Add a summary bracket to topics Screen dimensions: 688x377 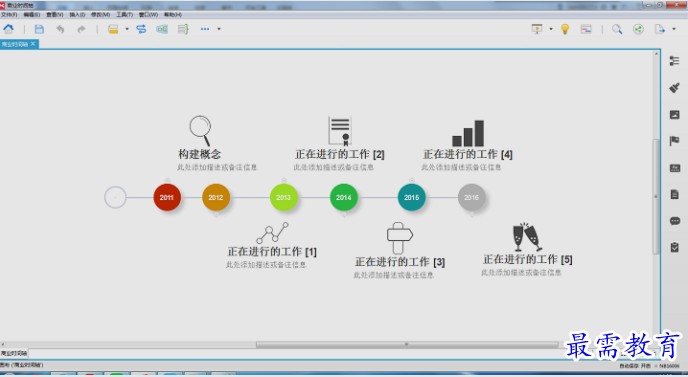183,29
